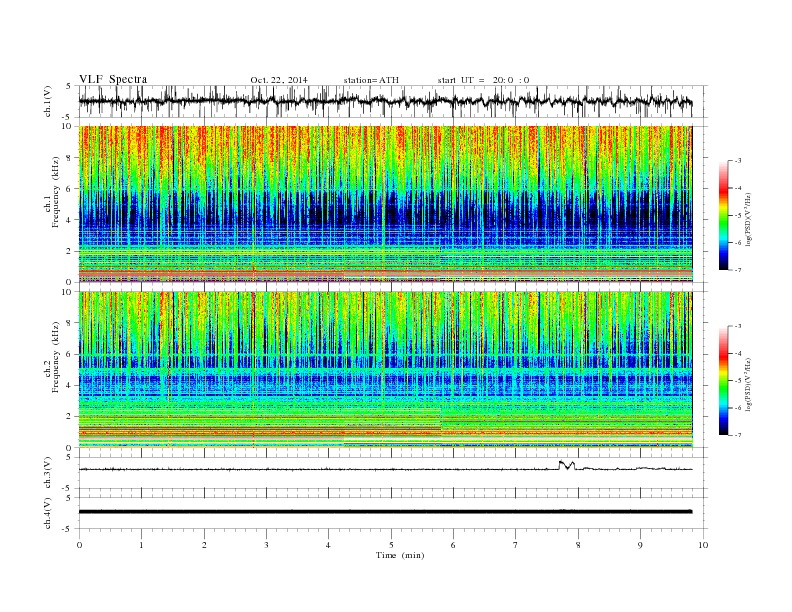This screenshot has width=792, height=612.
Task: Click the "VLF Spectra" title text
Action: pyautogui.click(x=113, y=79)
